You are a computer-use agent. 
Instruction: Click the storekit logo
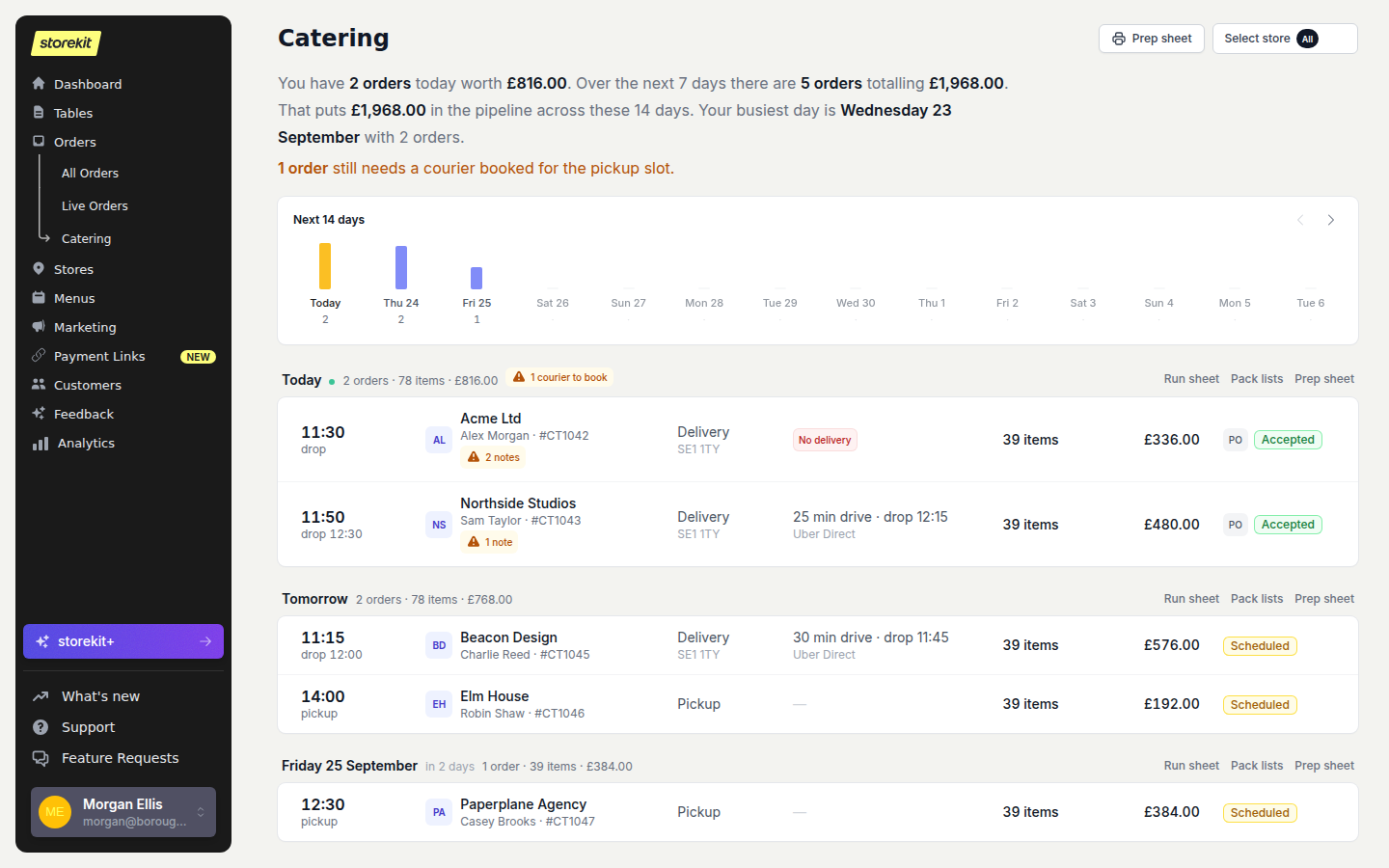coord(66,42)
